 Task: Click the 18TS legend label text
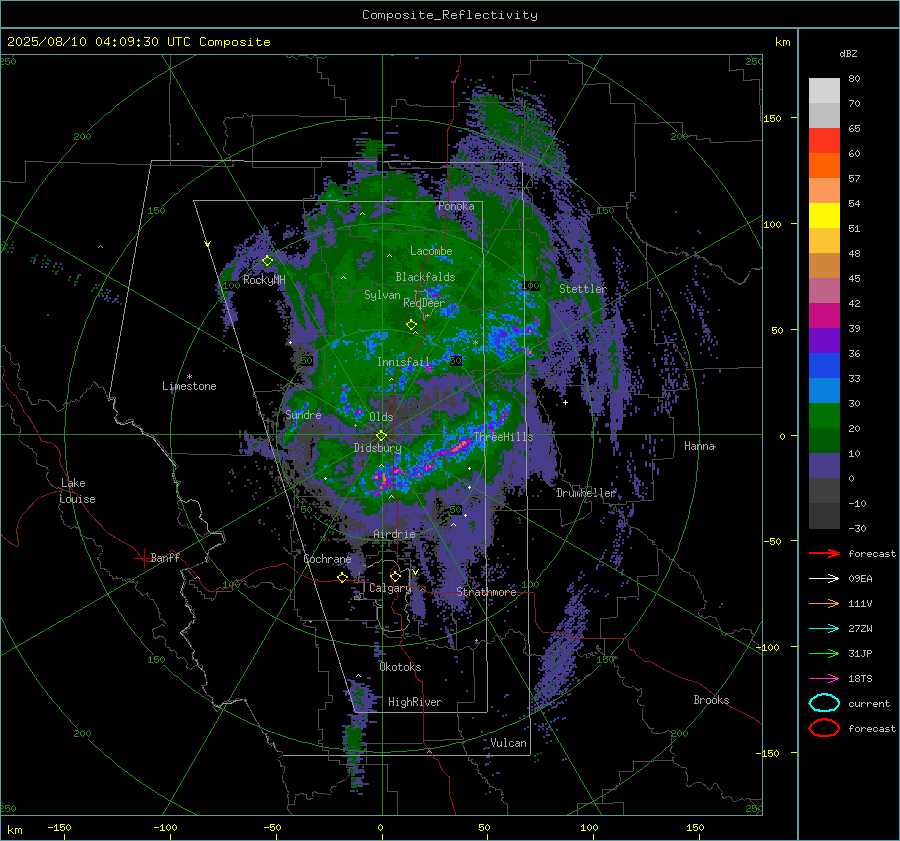pos(860,679)
